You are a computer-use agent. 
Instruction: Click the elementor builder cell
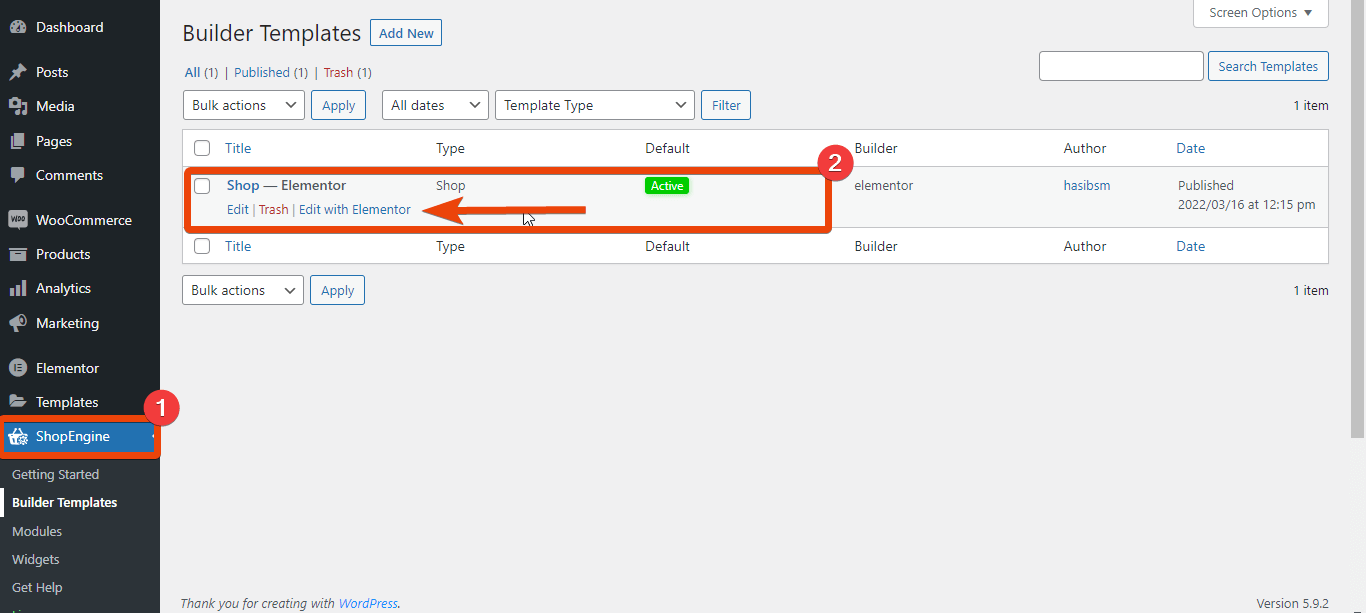[884, 185]
